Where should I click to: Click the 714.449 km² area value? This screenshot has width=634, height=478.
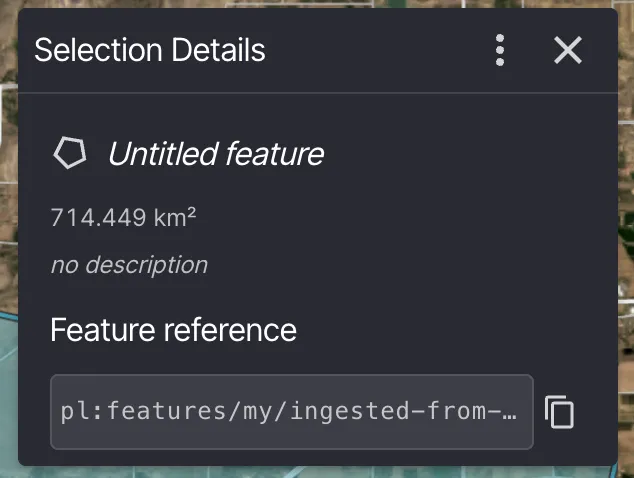(123, 218)
